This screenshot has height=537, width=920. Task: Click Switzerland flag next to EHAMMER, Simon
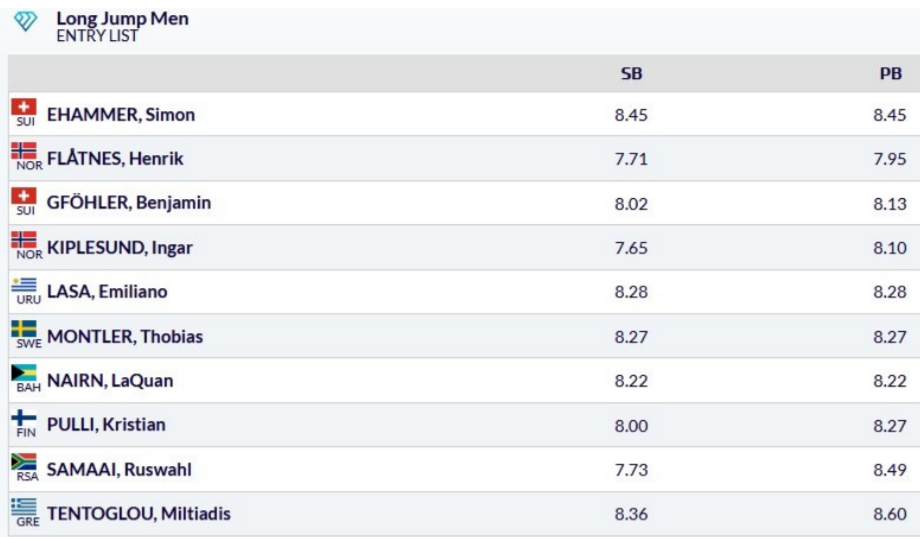point(24,108)
